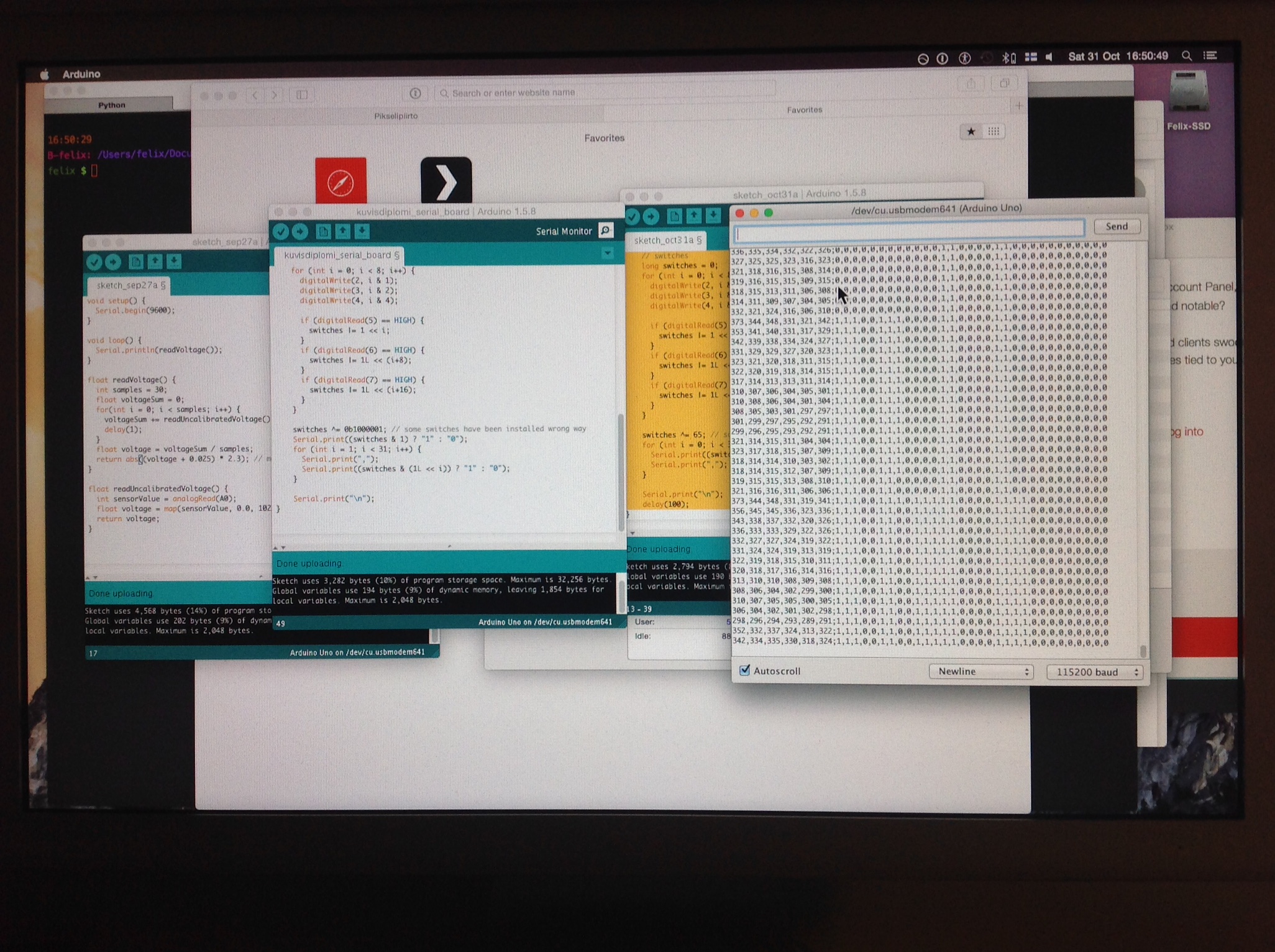Screen dimensions: 1275x952
Task: Switch to Favorites Safari tab
Action: coord(805,110)
